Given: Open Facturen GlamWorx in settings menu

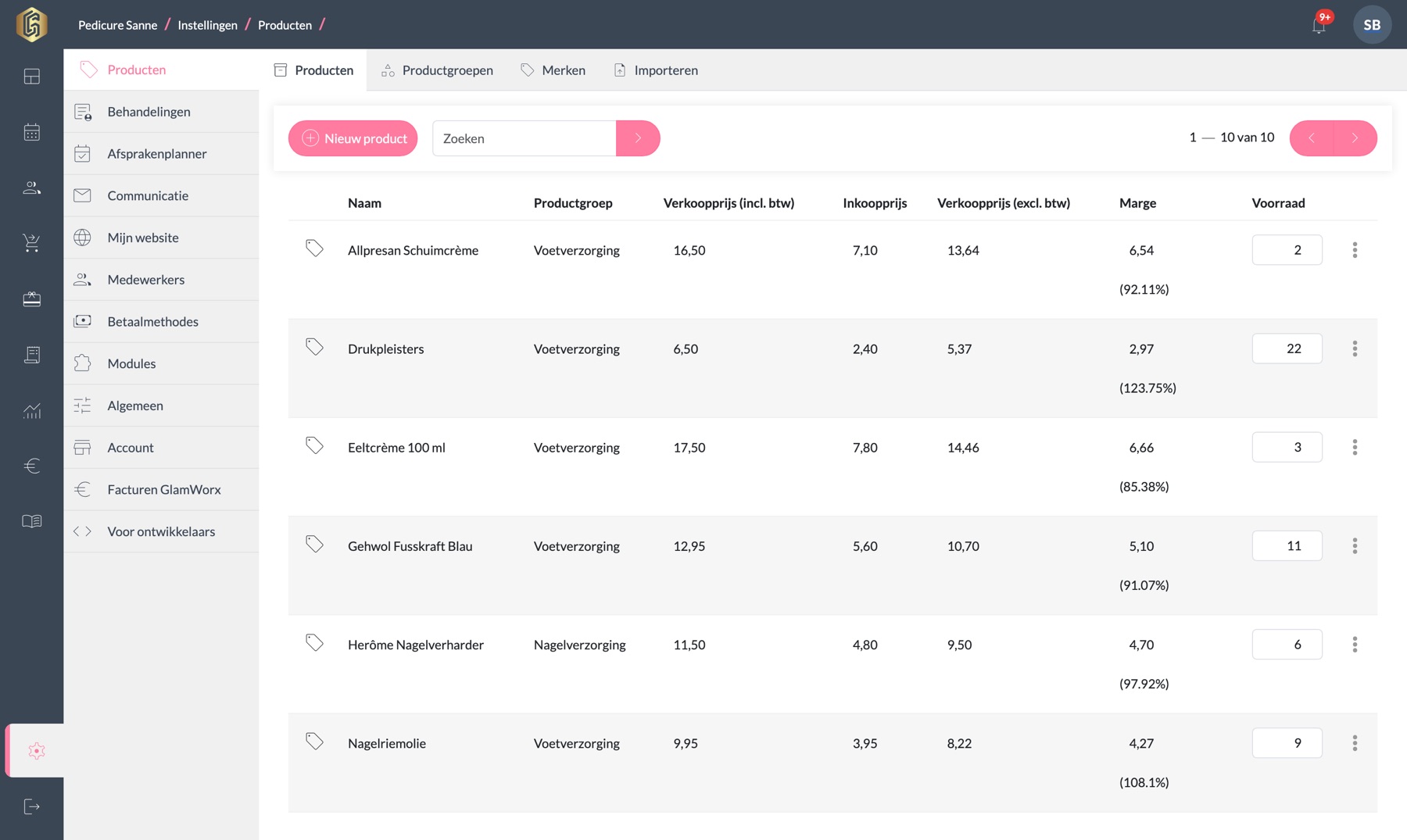Looking at the screenshot, I should pos(161,489).
